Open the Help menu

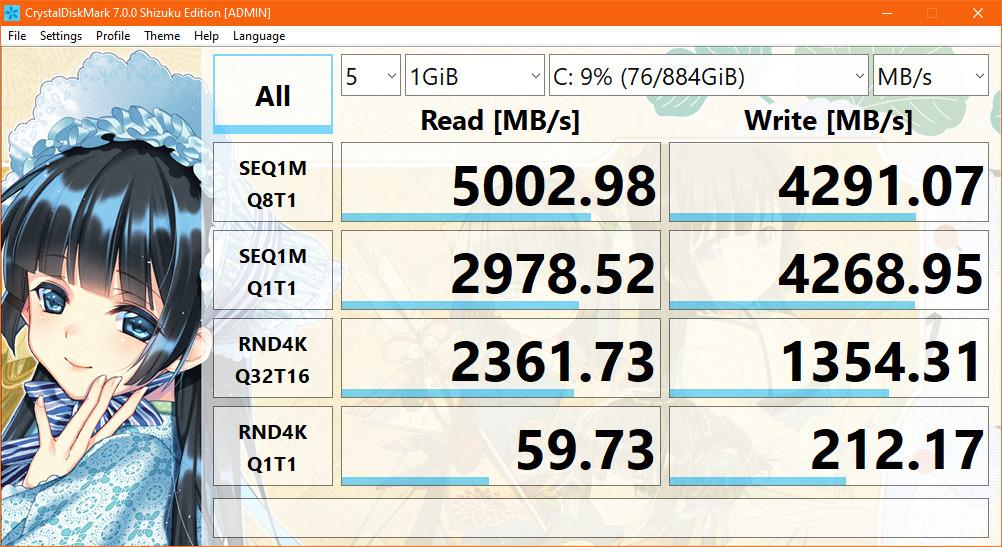tap(206, 36)
